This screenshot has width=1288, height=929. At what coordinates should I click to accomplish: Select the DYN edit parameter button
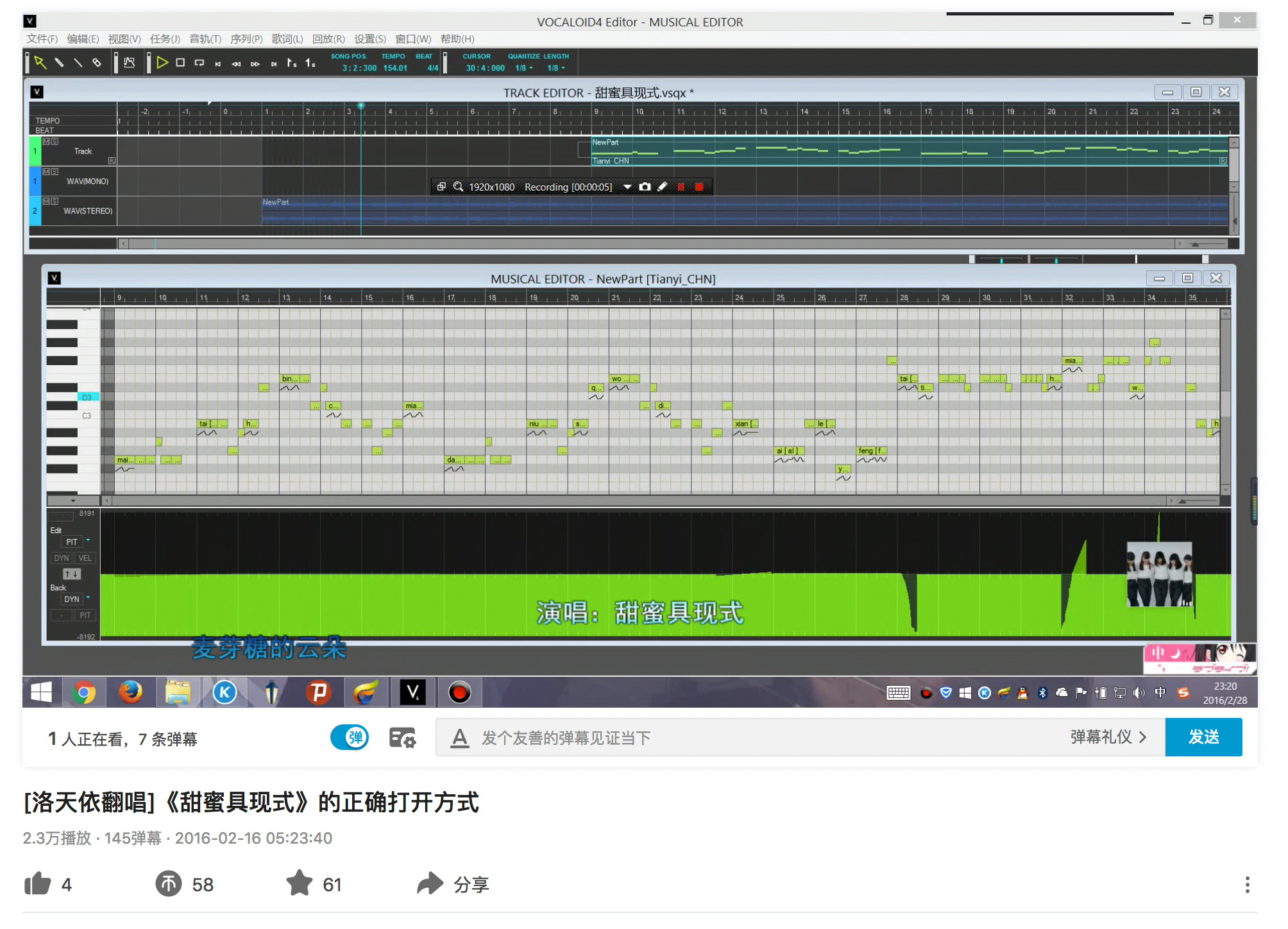pos(62,558)
